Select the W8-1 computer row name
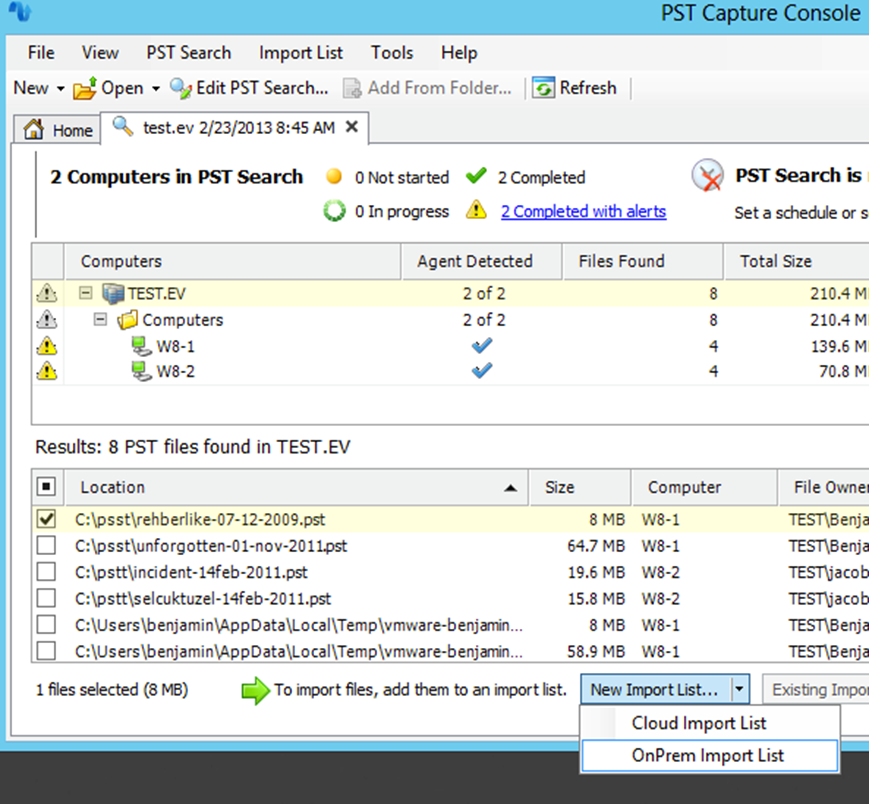Viewport: 869px width, 804px height. 176,346
